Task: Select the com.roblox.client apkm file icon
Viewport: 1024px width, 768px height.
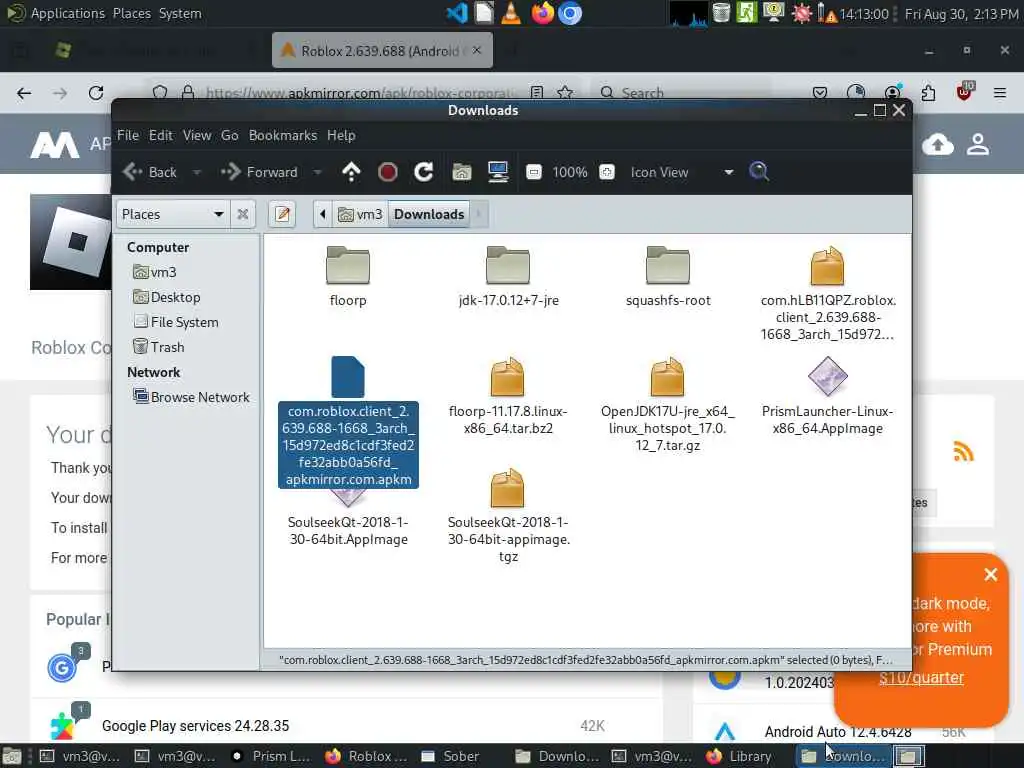Action: [347, 377]
